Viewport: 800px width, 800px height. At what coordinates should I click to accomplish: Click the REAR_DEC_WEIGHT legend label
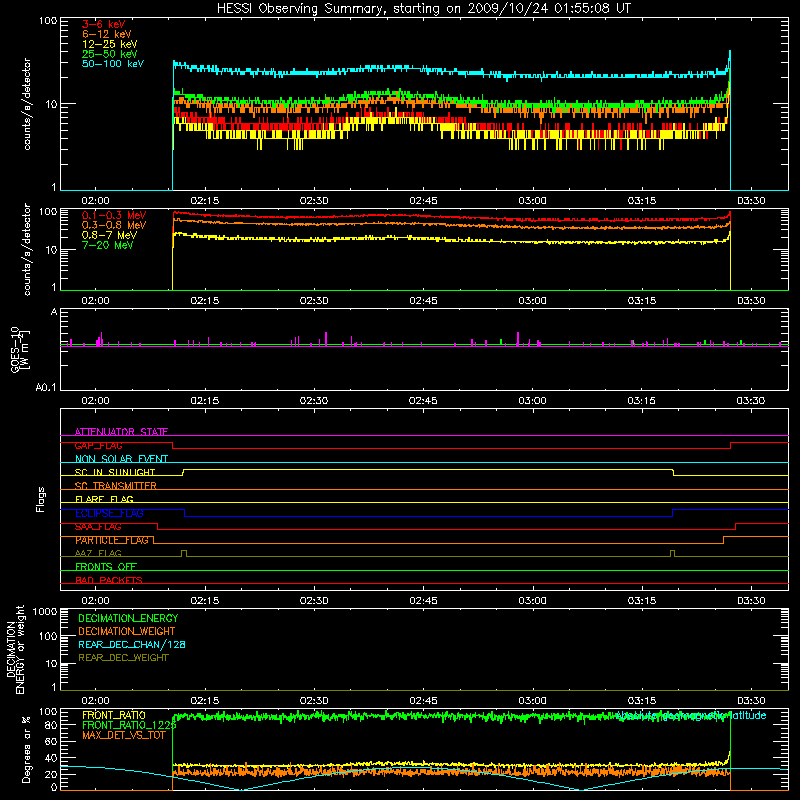tap(123, 658)
